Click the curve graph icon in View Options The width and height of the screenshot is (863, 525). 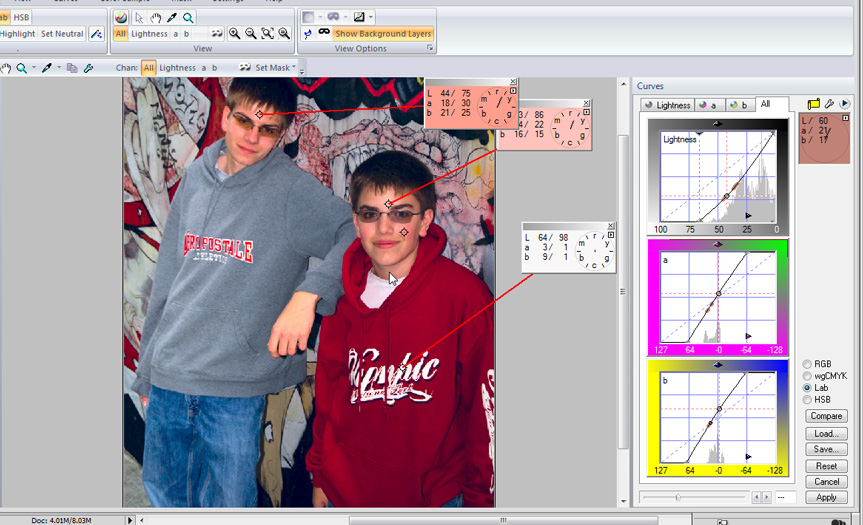359,17
